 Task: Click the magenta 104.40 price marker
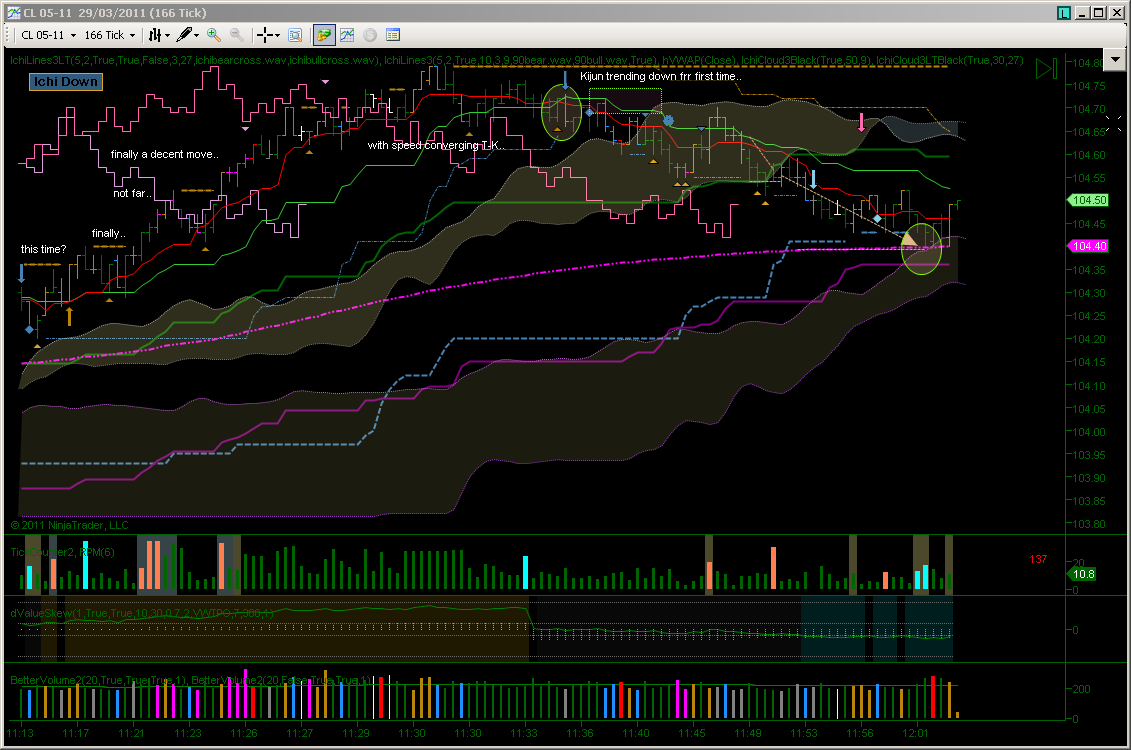pos(1088,246)
